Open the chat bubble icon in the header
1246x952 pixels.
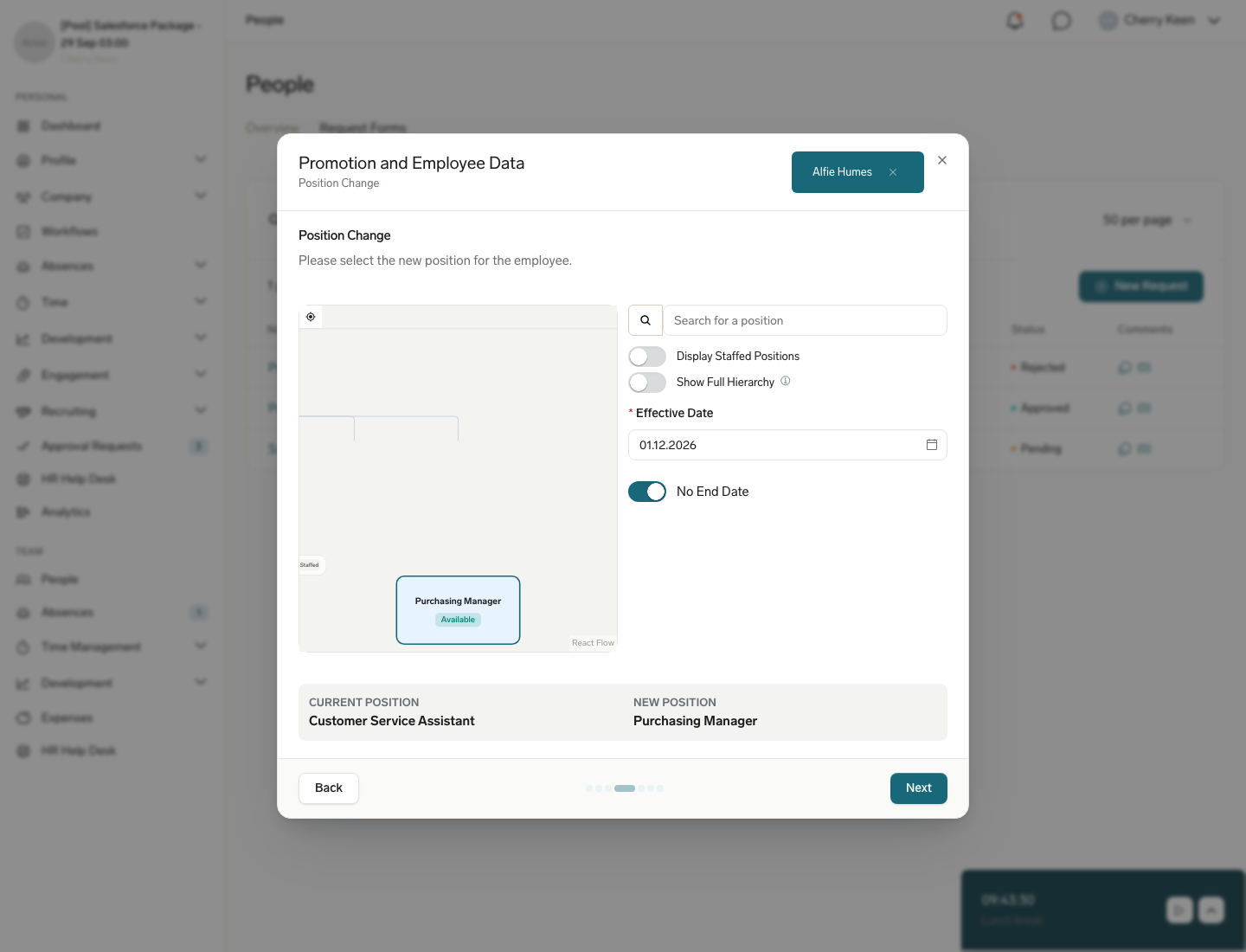1062,21
